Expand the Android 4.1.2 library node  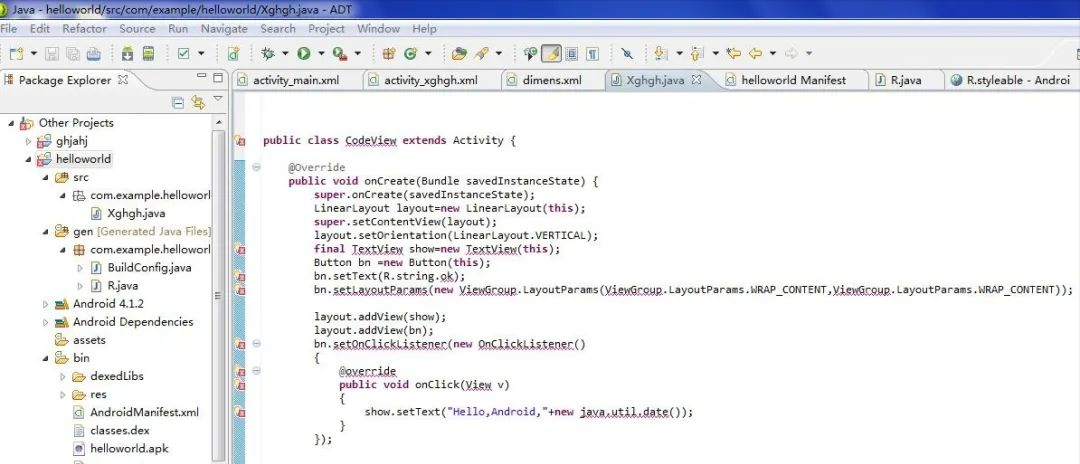pyautogui.click(x=45, y=304)
